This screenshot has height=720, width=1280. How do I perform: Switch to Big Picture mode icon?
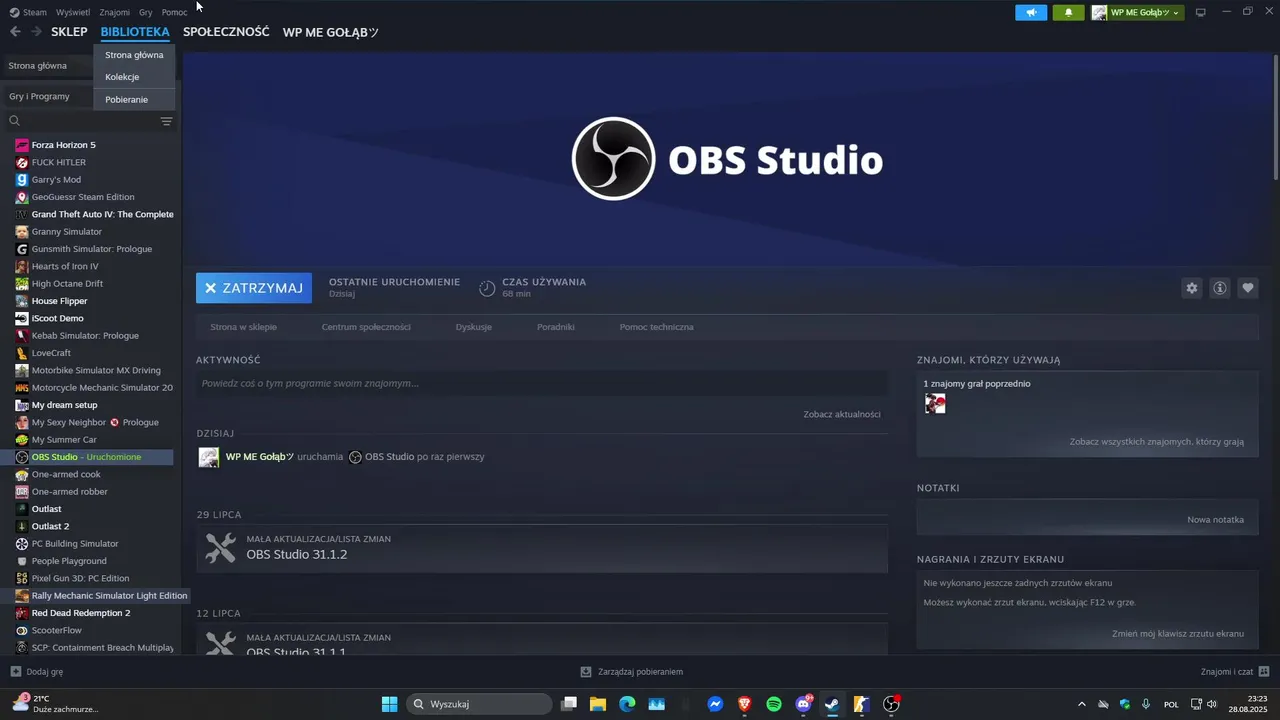coord(1201,12)
